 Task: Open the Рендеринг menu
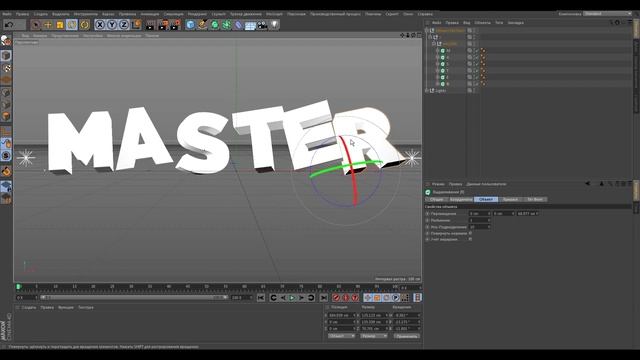[197, 14]
